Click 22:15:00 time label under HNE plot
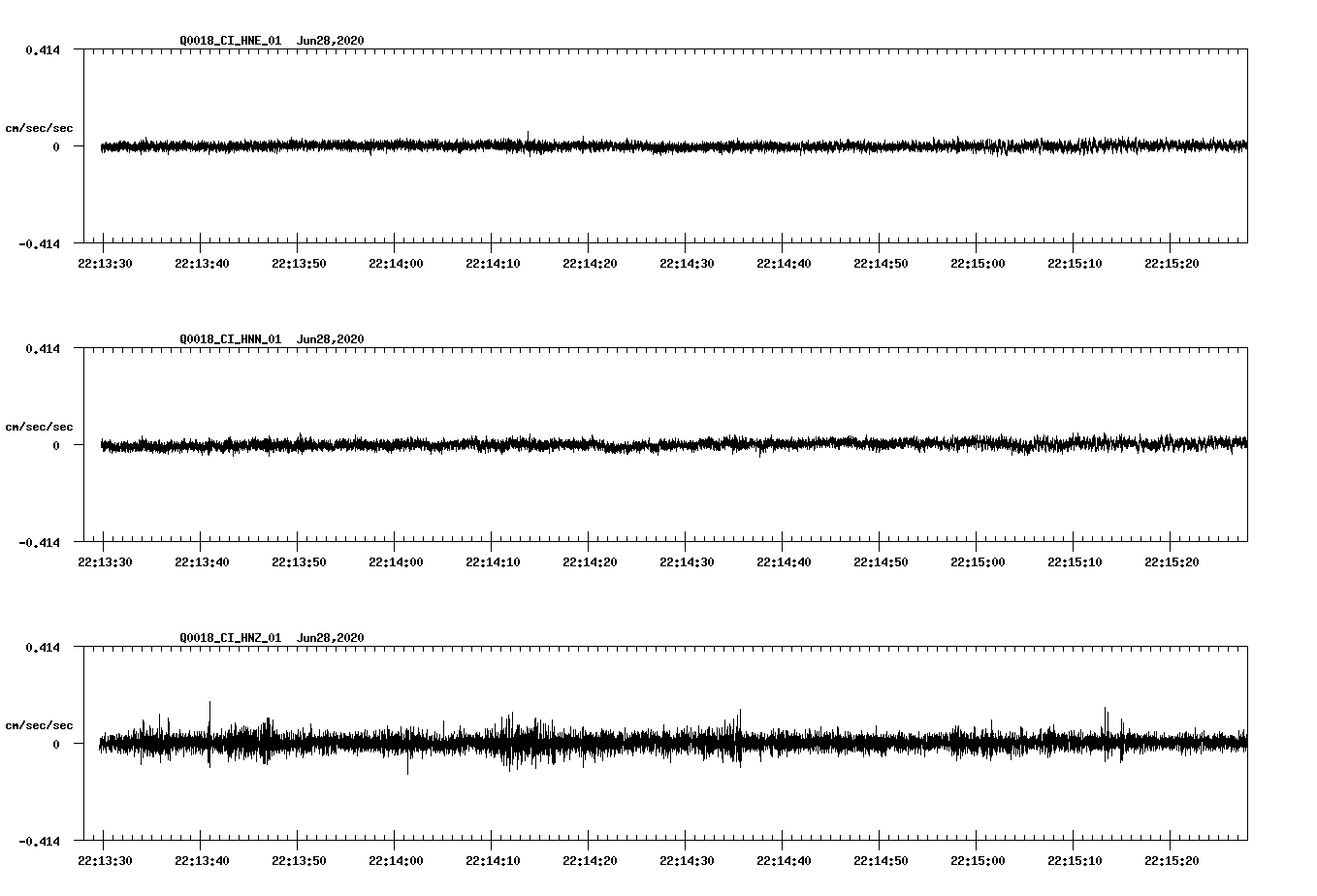Screen dimensions: 1317x896 [978, 264]
